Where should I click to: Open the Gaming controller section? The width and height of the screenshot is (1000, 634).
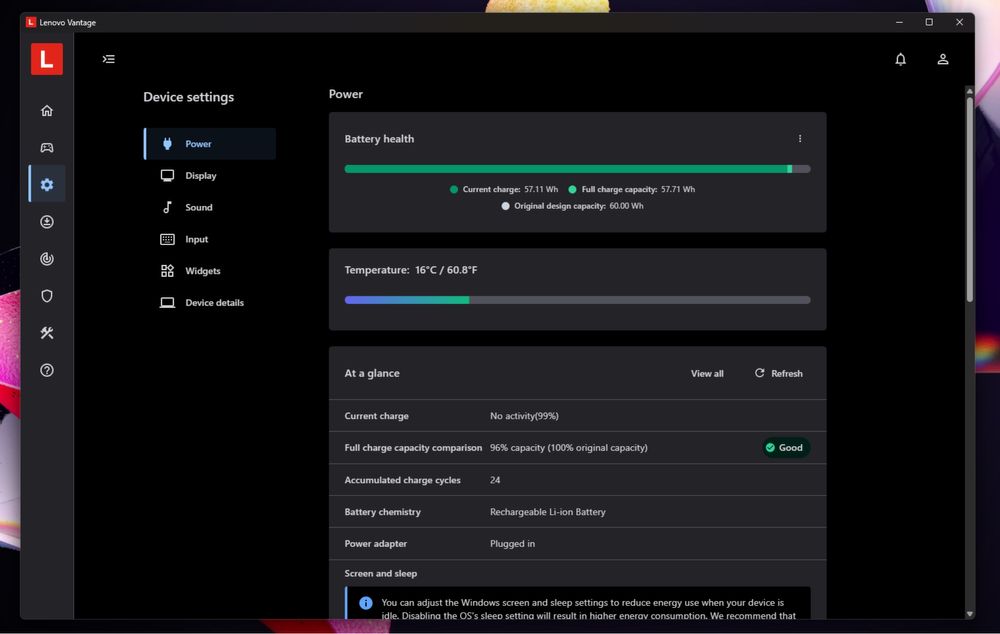click(x=47, y=147)
